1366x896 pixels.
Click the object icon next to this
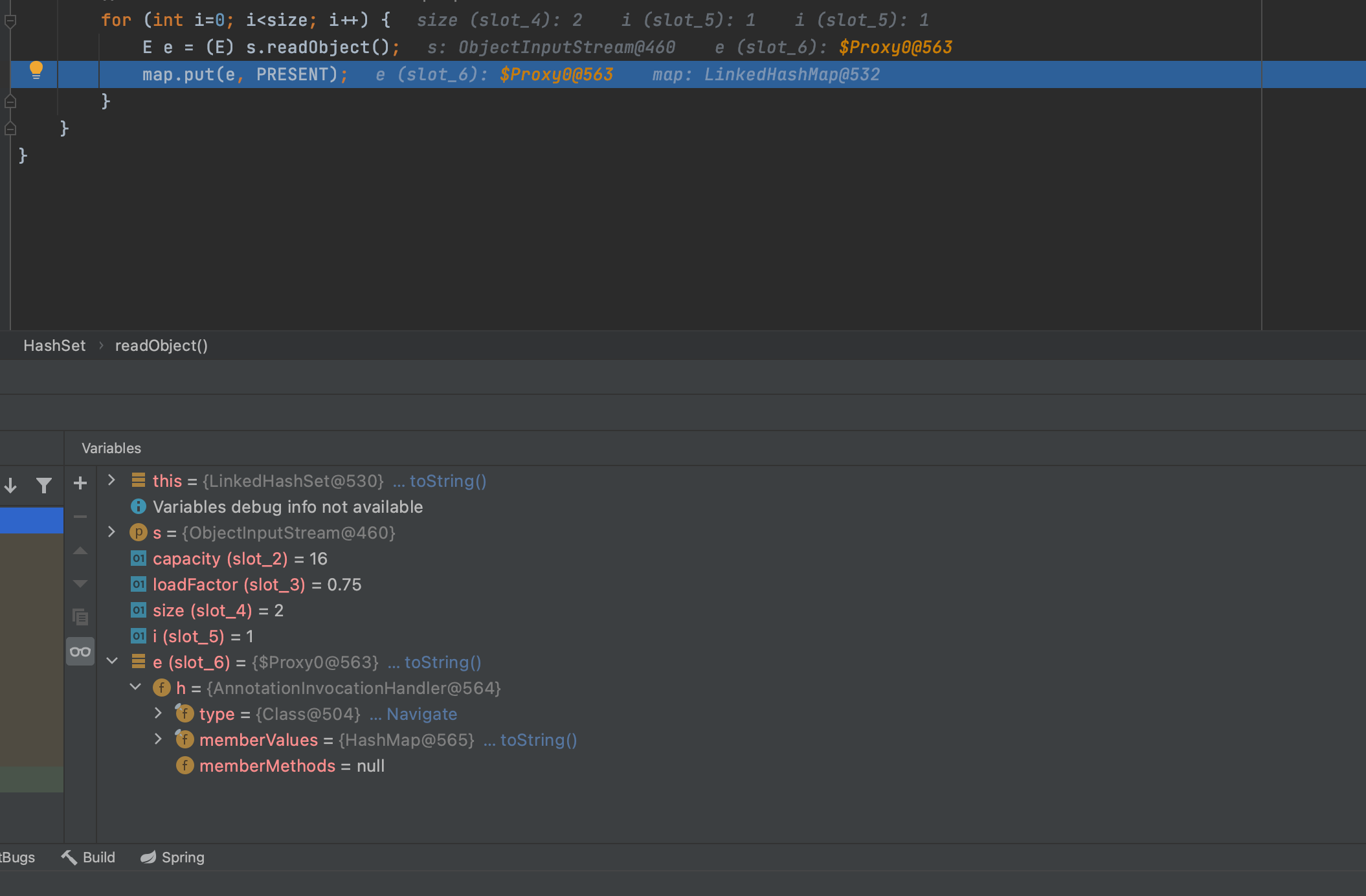click(x=138, y=480)
